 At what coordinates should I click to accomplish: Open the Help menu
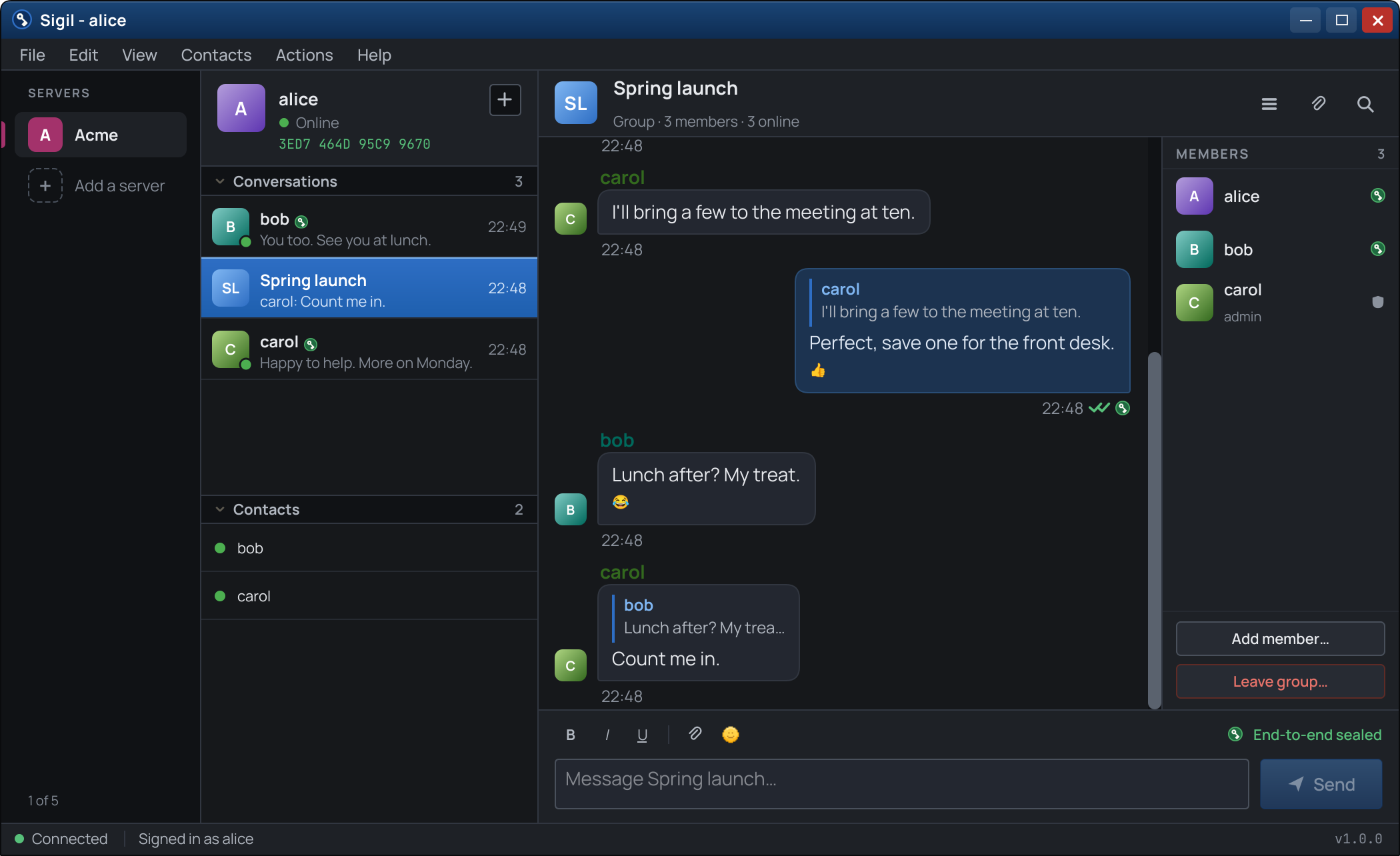pos(374,55)
